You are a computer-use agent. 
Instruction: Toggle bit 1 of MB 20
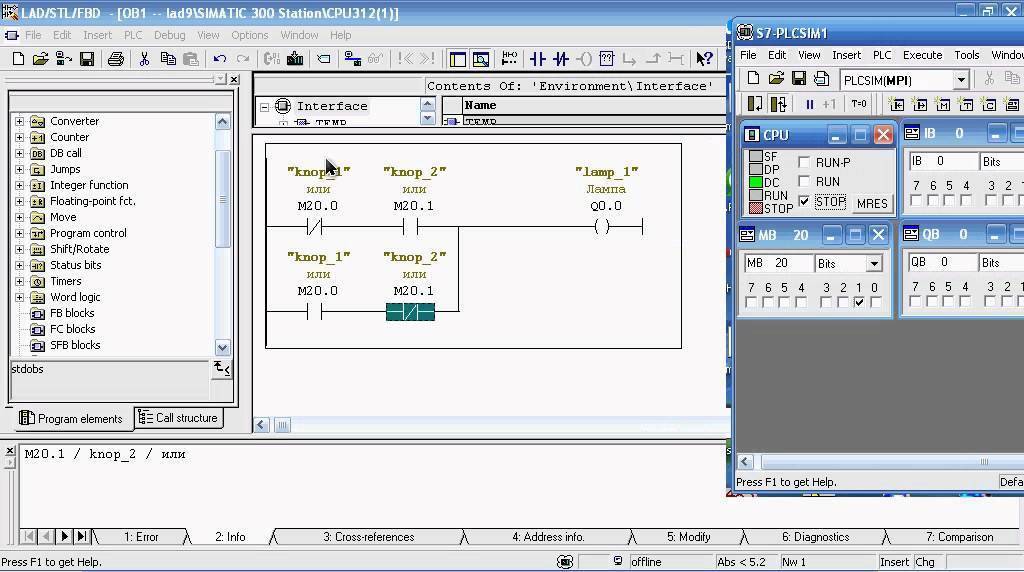tap(859, 302)
